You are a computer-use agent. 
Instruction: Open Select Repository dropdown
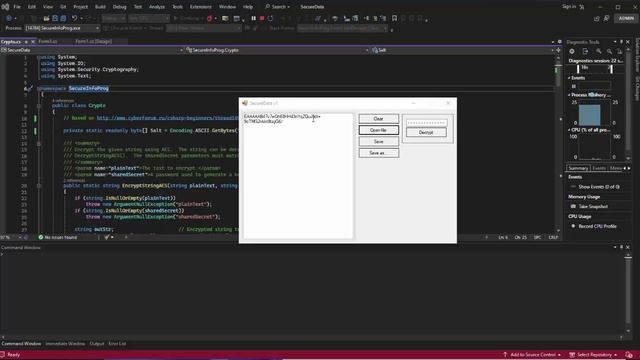(x=593, y=355)
